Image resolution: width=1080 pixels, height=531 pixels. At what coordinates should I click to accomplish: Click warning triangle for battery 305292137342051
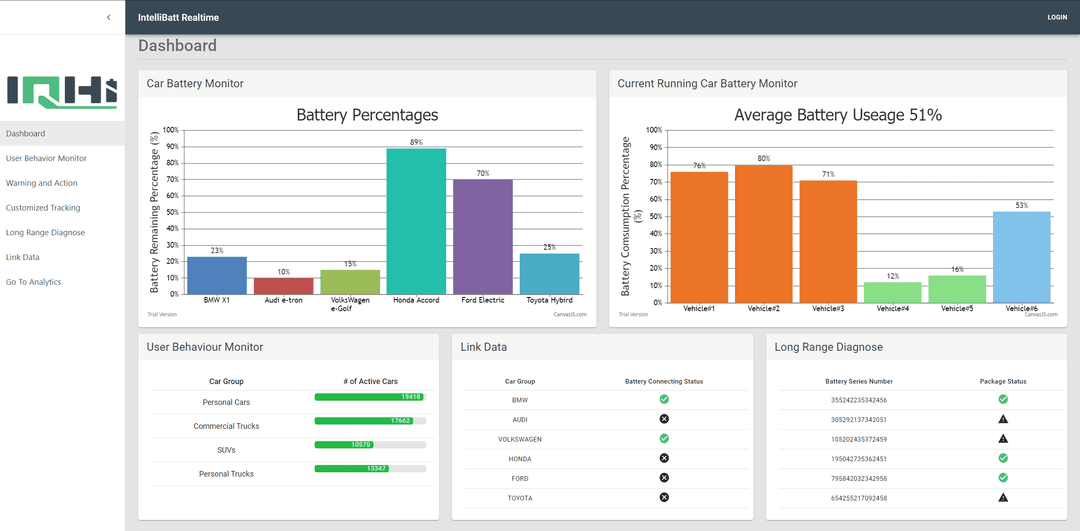pos(1003,419)
